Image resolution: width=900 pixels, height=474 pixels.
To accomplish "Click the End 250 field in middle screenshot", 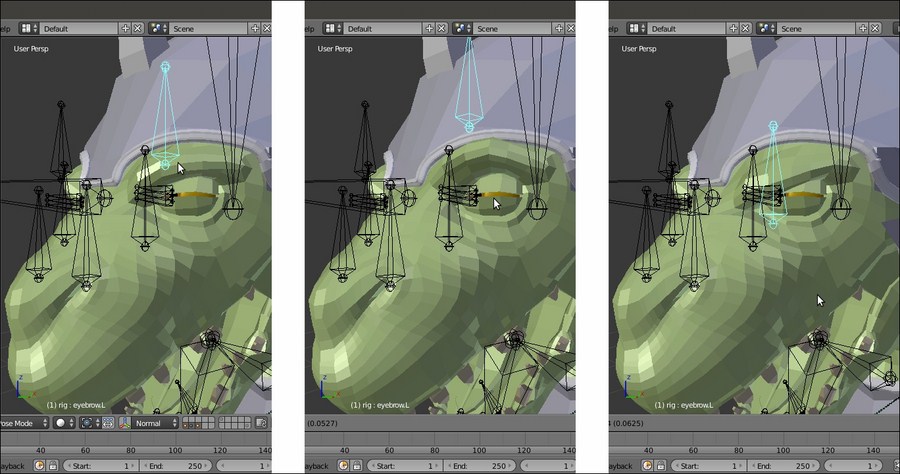I will (x=480, y=466).
